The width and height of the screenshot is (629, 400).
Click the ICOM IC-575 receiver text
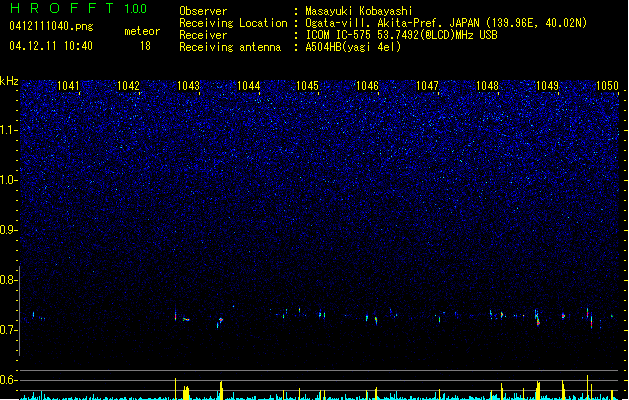coord(401,35)
